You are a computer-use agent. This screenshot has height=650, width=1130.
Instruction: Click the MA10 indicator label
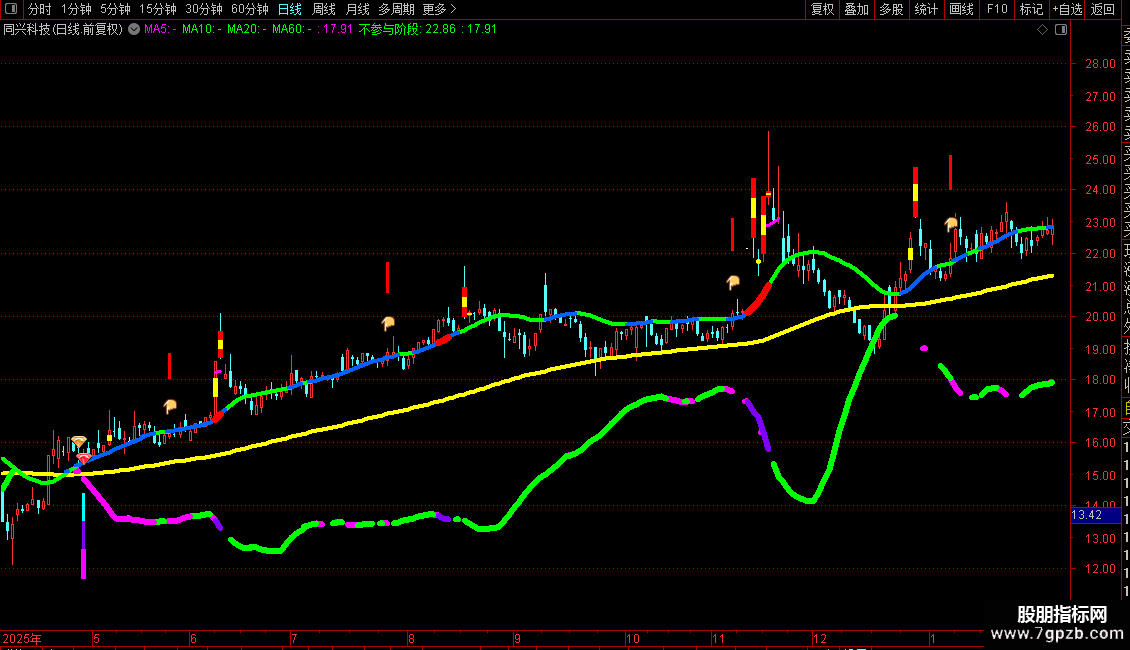click(x=202, y=30)
